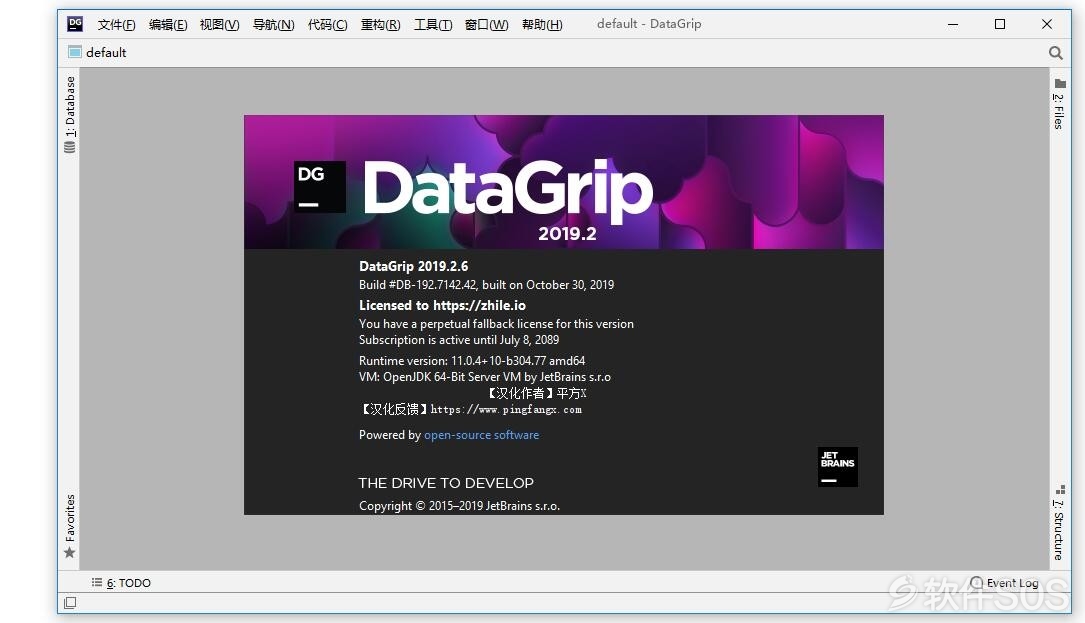This screenshot has height=623, width=1085.
Task: Click the Runtime version line
Action: pos(472,361)
